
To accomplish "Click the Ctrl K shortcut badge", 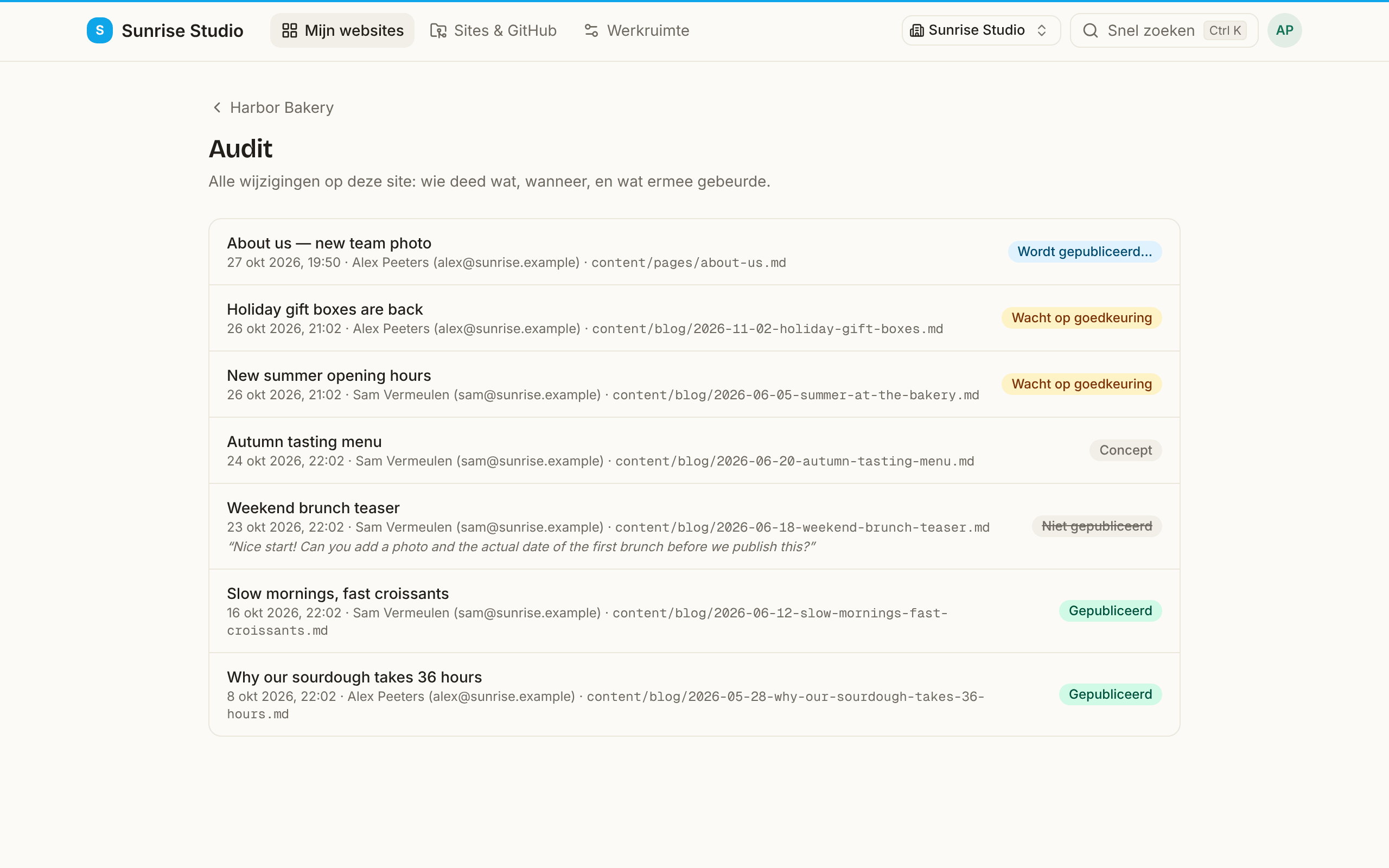I will (1224, 30).
